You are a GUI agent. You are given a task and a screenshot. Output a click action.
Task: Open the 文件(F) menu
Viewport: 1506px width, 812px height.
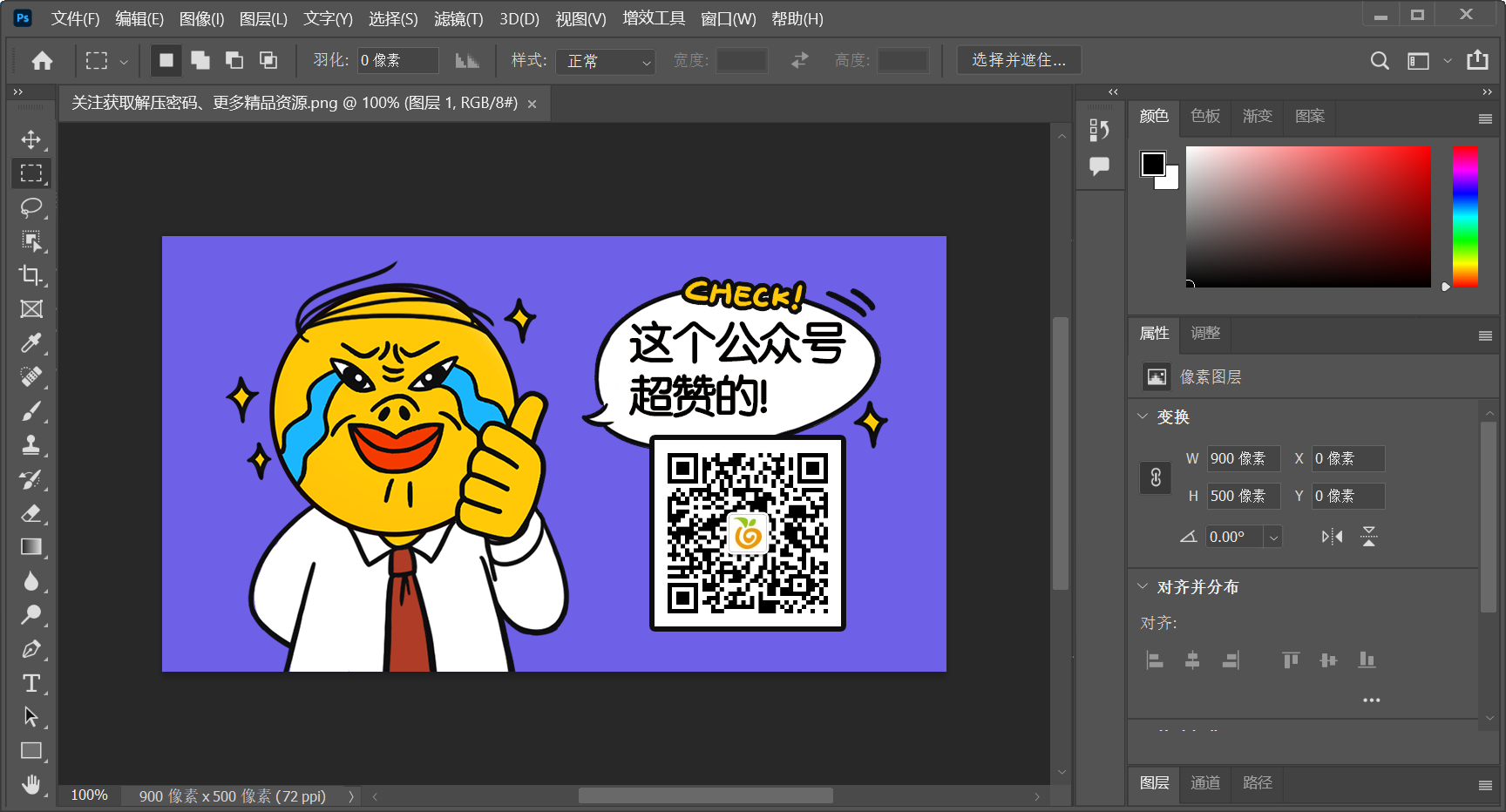[x=75, y=18]
